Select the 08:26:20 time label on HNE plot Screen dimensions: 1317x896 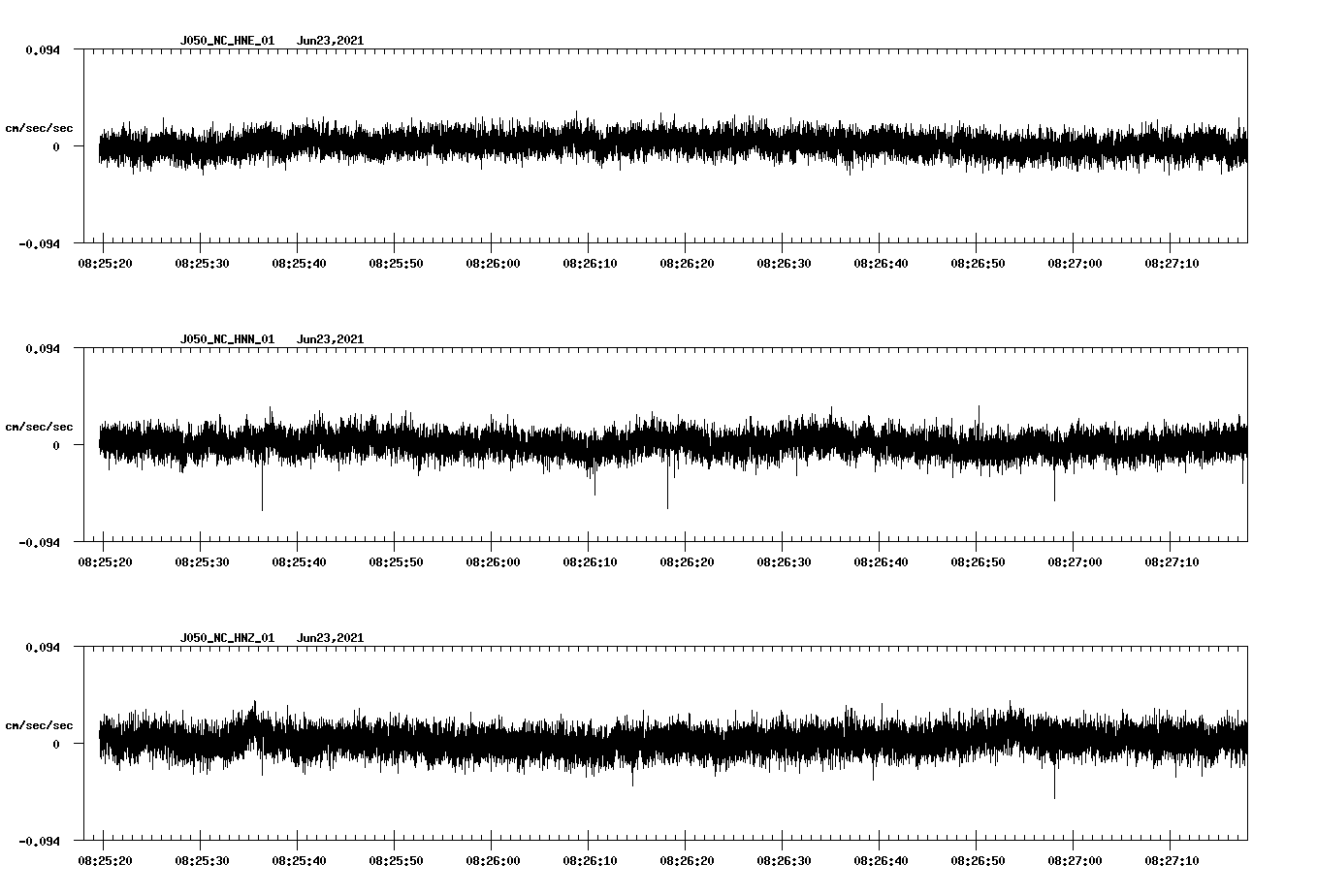point(687,264)
